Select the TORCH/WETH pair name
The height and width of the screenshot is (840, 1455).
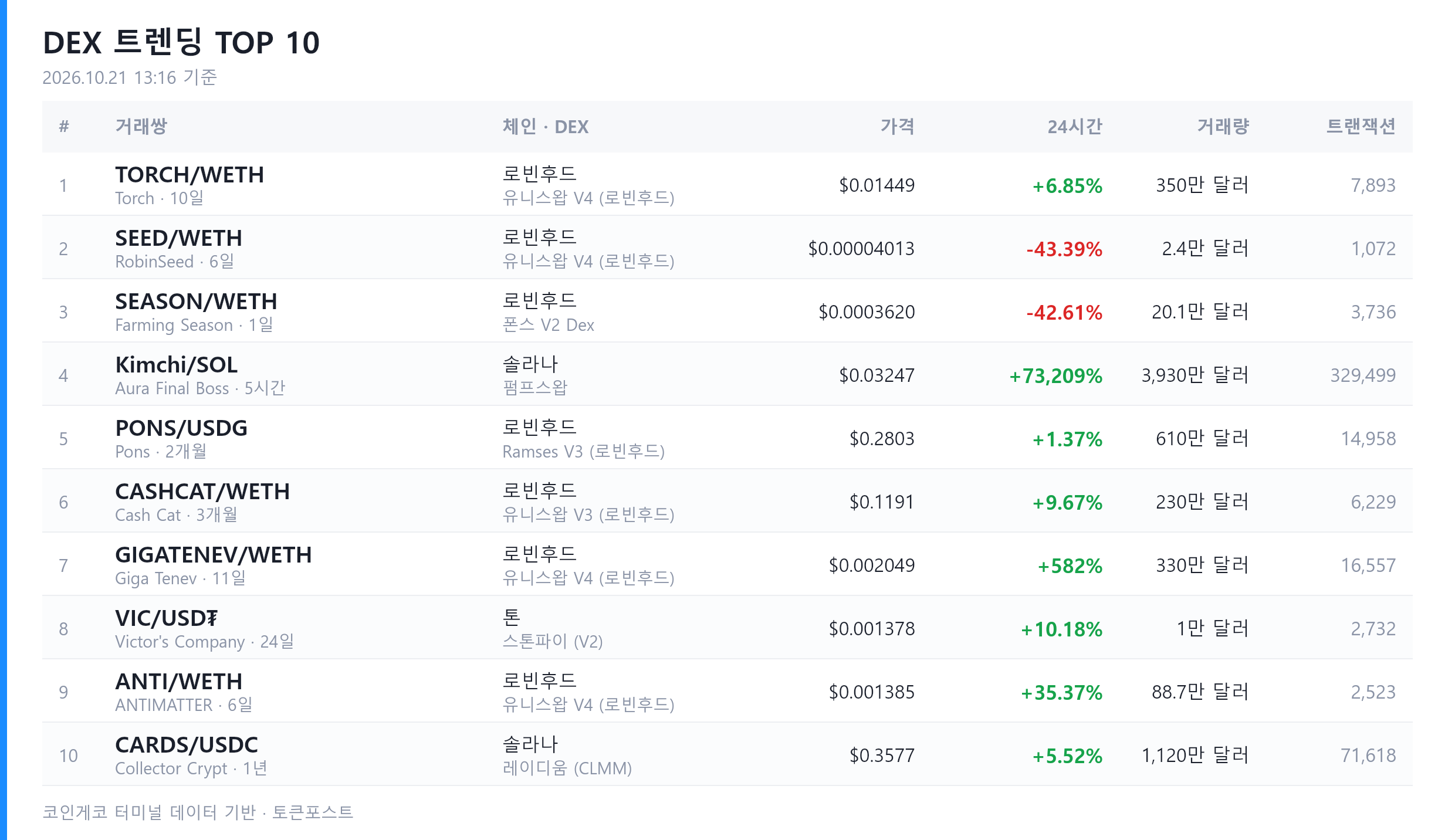pyautogui.click(x=190, y=175)
